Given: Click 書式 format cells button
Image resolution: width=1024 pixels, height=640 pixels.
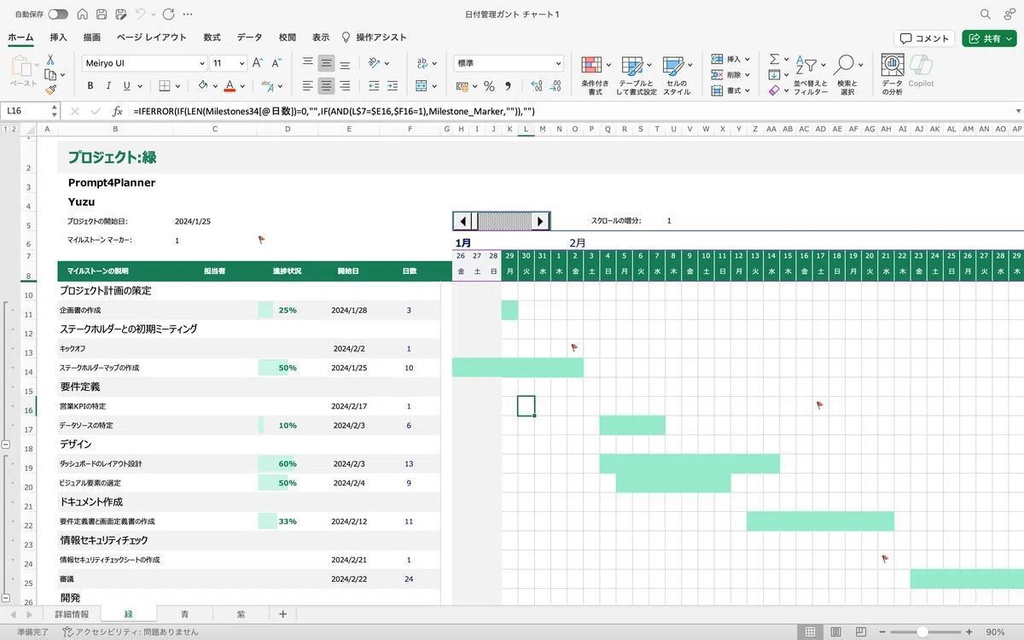Looking at the screenshot, I should [x=730, y=90].
